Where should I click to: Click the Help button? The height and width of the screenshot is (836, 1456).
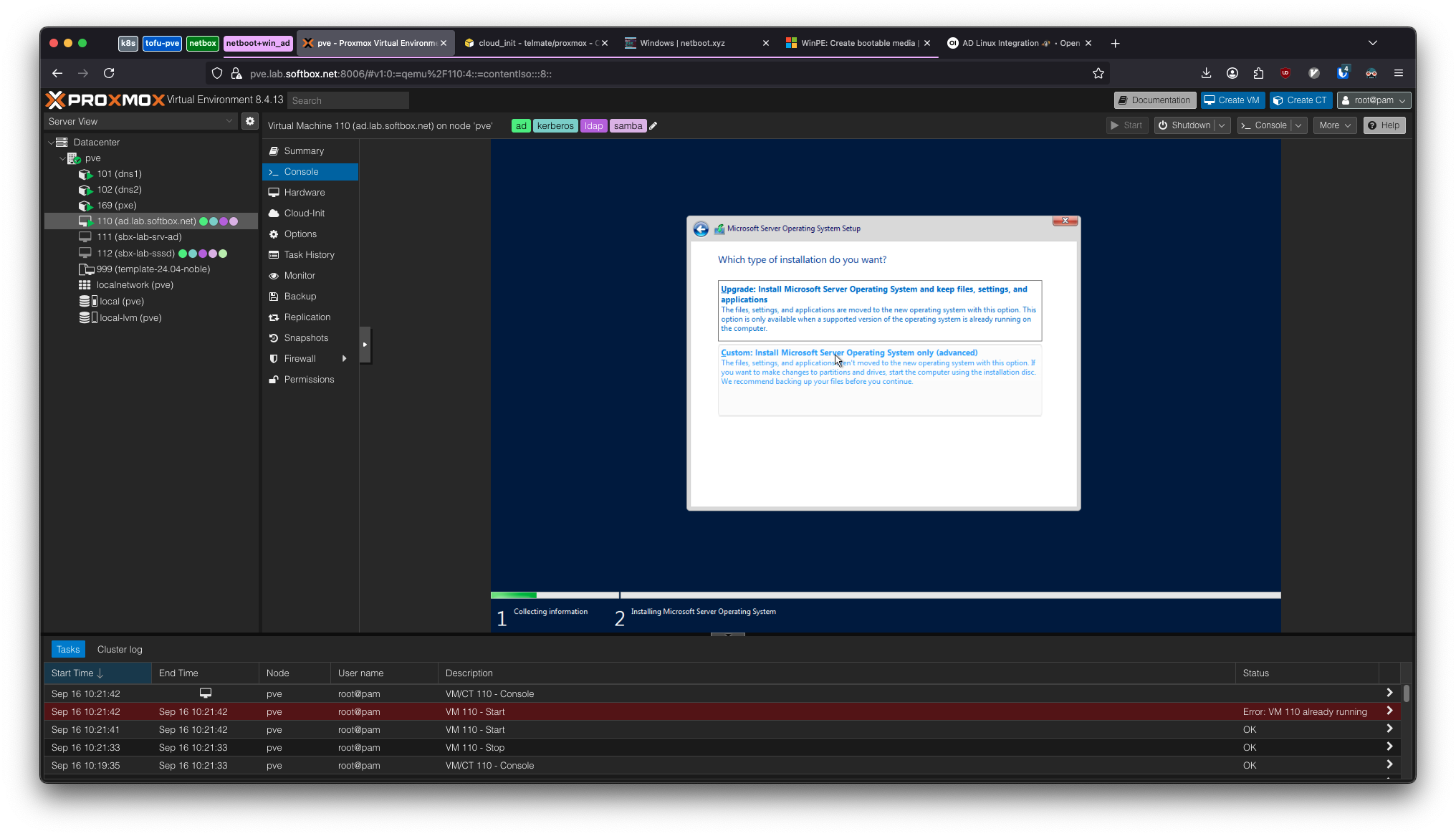[x=1384, y=125]
